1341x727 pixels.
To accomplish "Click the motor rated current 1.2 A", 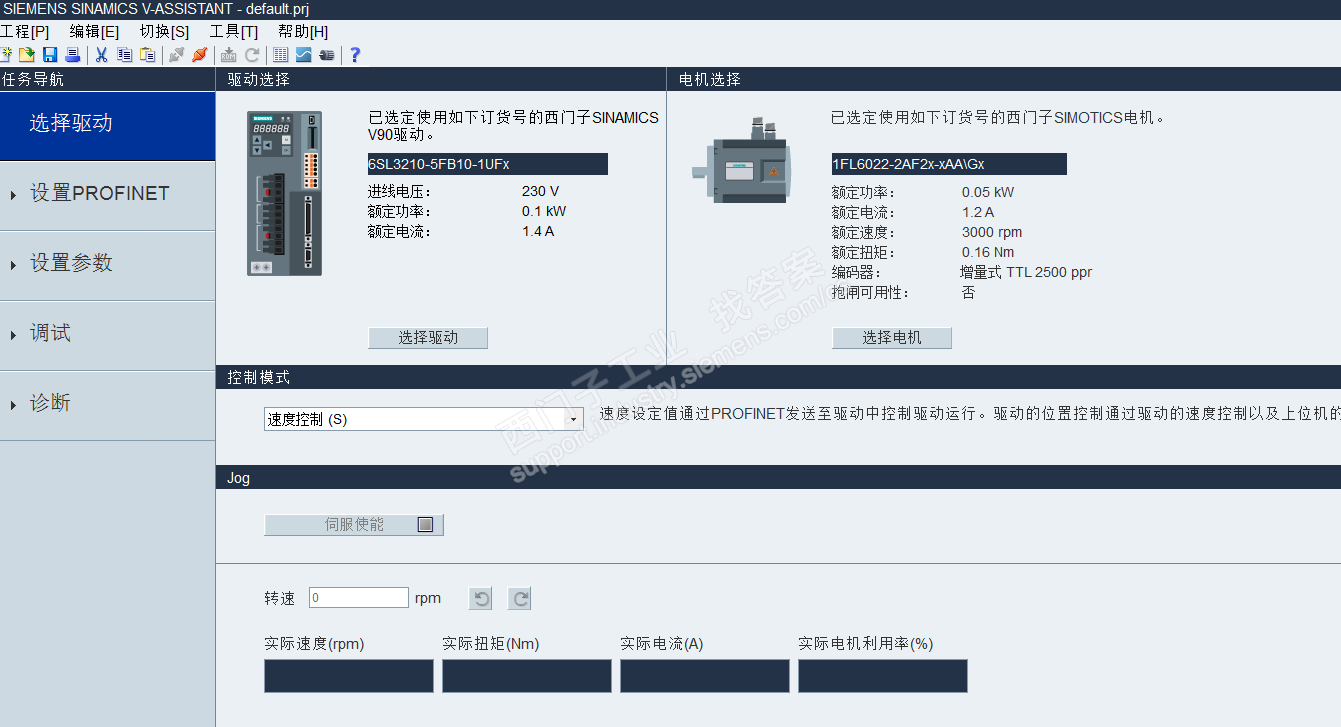I will pos(978,212).
